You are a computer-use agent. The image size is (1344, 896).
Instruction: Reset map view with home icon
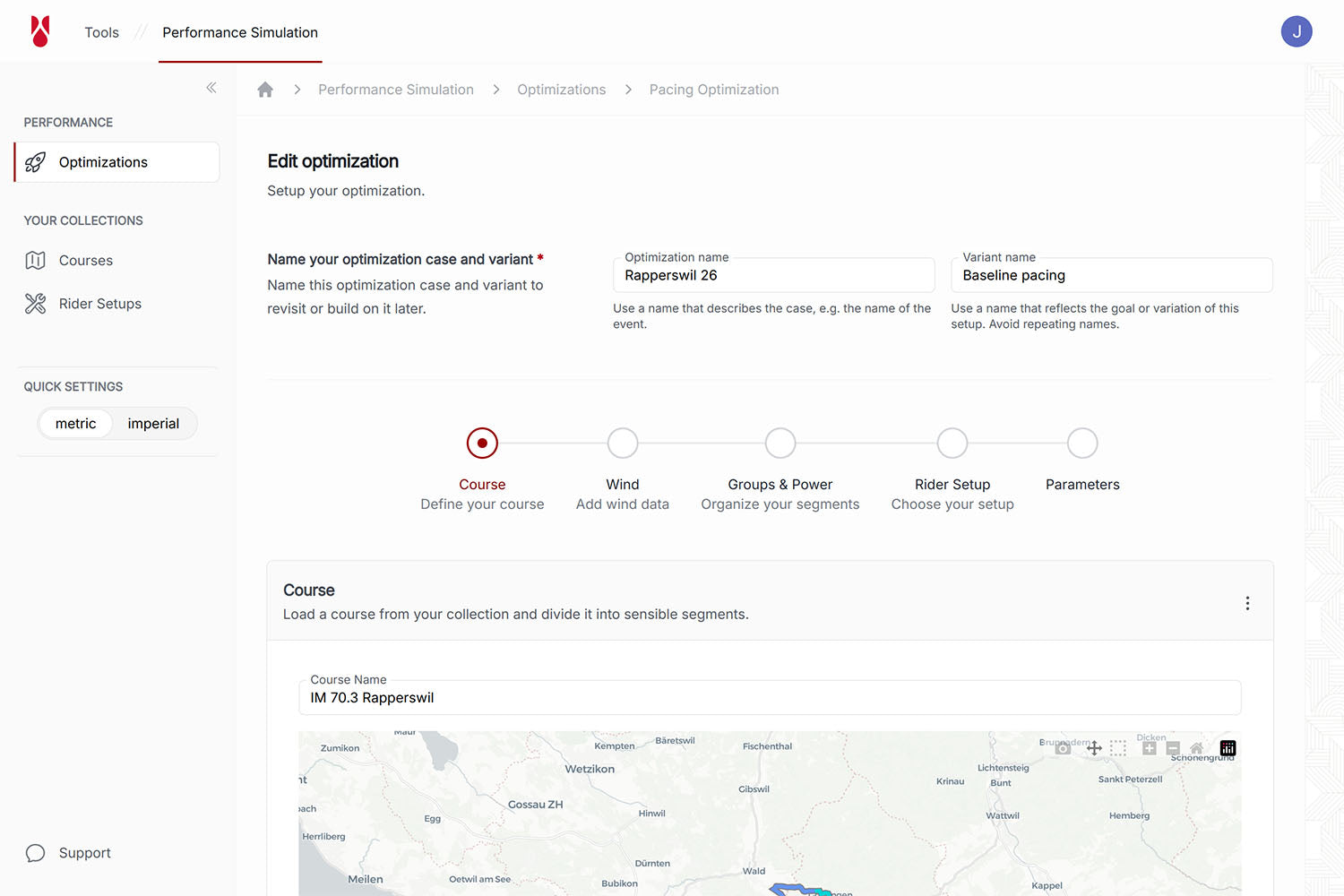point(1196,748)
